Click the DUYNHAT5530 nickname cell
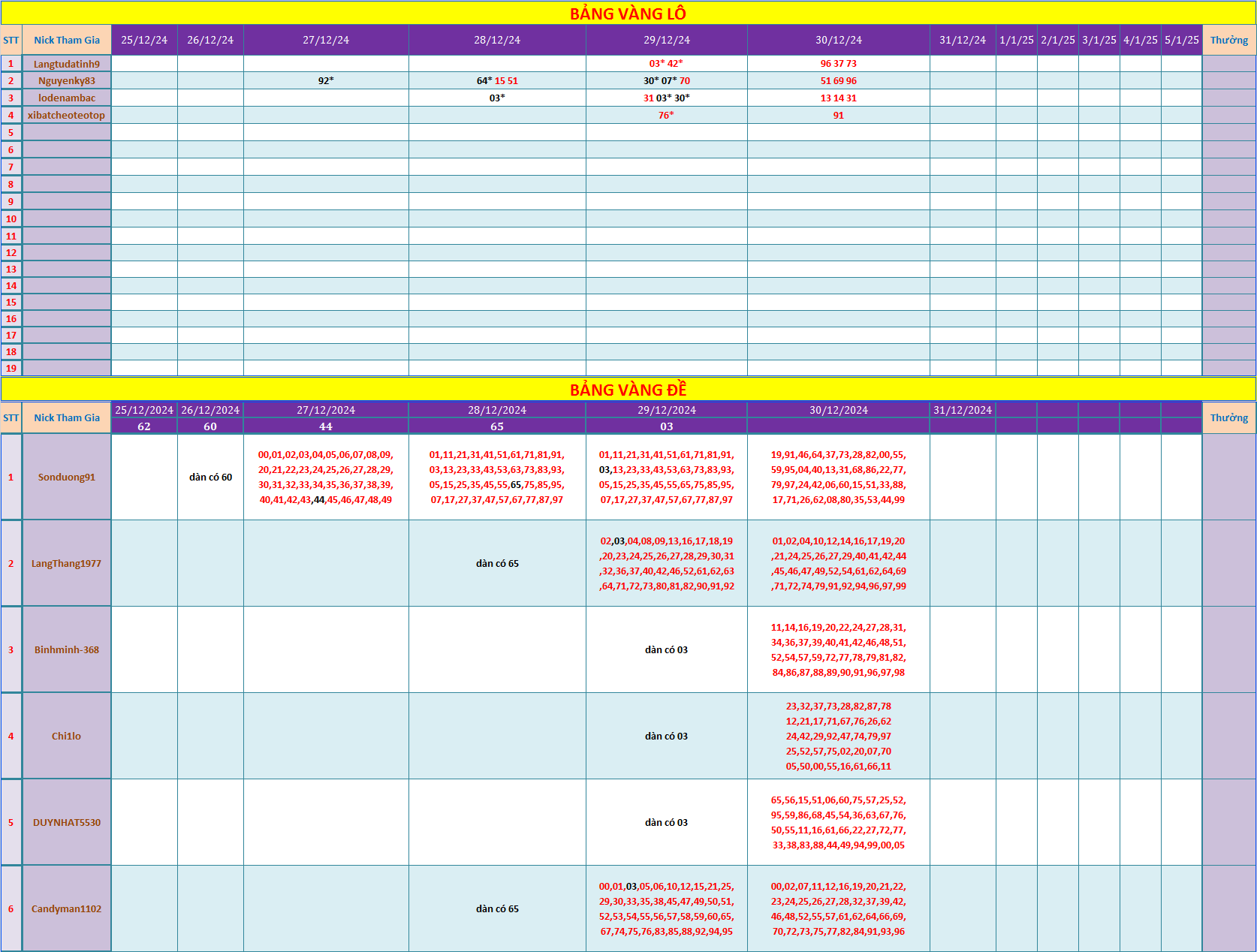Viewport: 1257px width, 952px height. [x=67, y=822]
